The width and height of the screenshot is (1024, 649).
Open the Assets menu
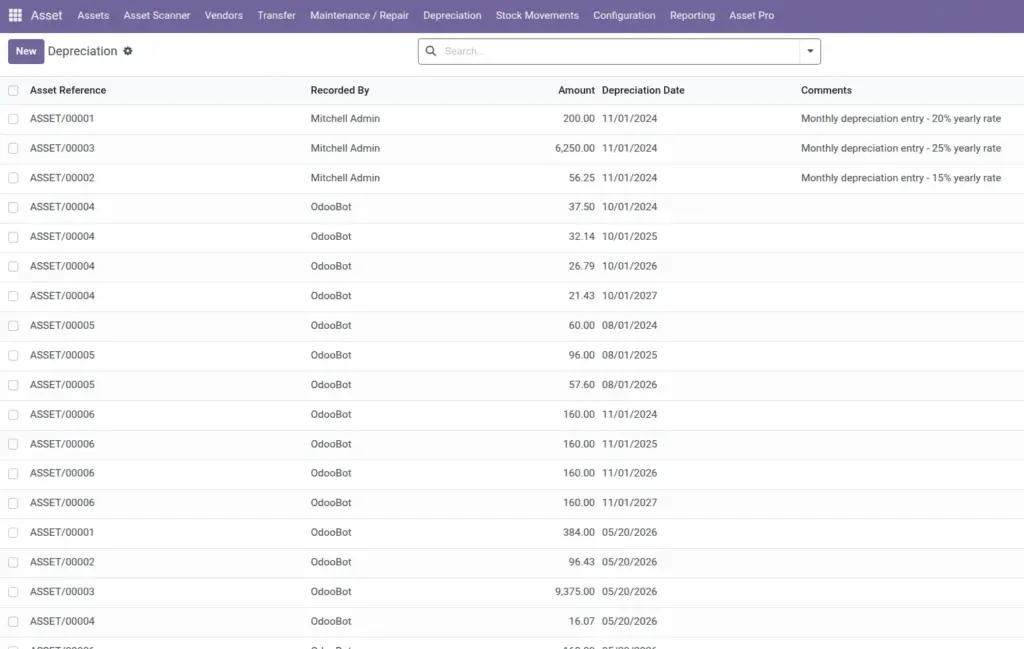tap(93, 15)
